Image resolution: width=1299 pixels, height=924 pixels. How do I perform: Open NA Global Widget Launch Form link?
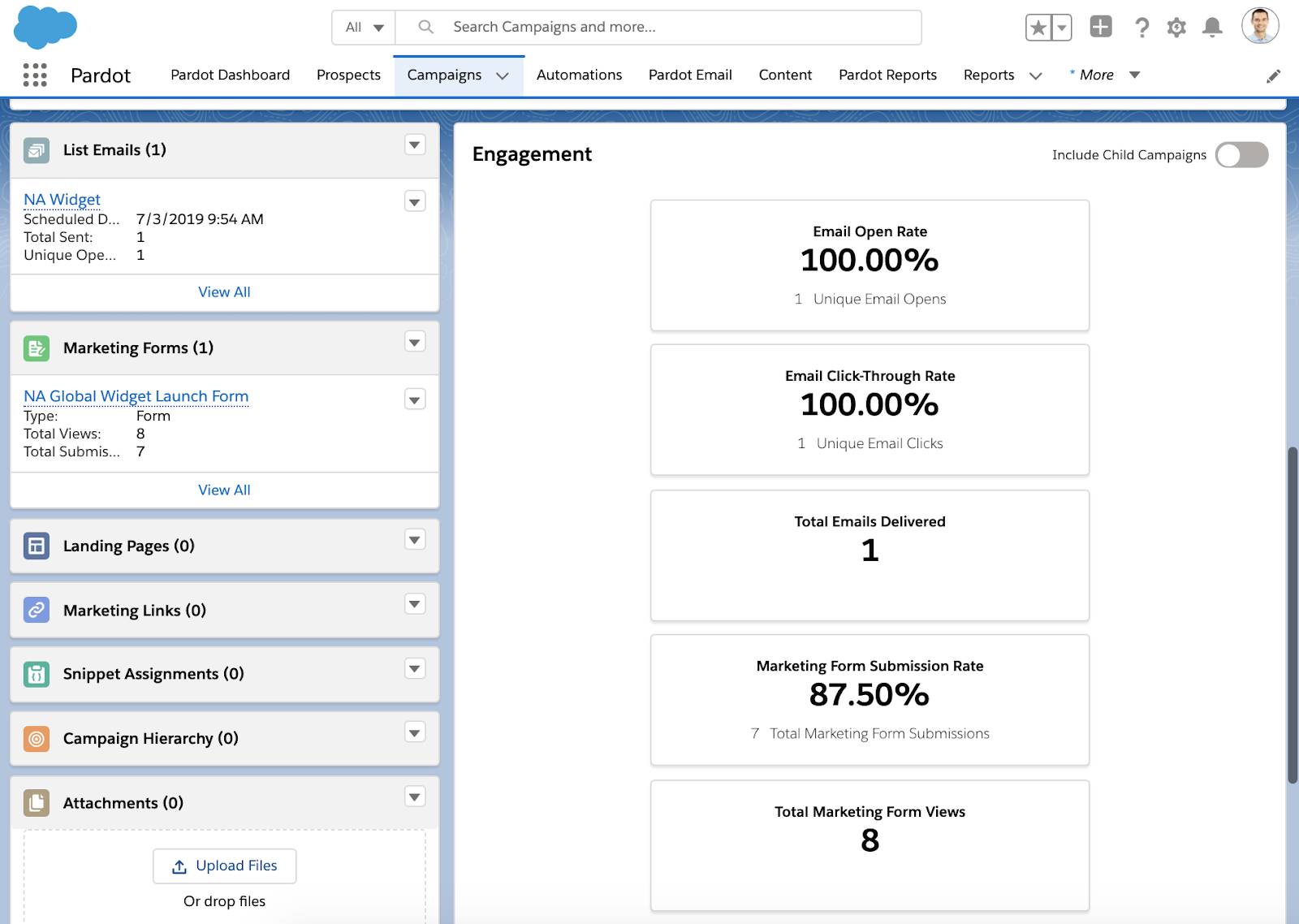(136, 396)
